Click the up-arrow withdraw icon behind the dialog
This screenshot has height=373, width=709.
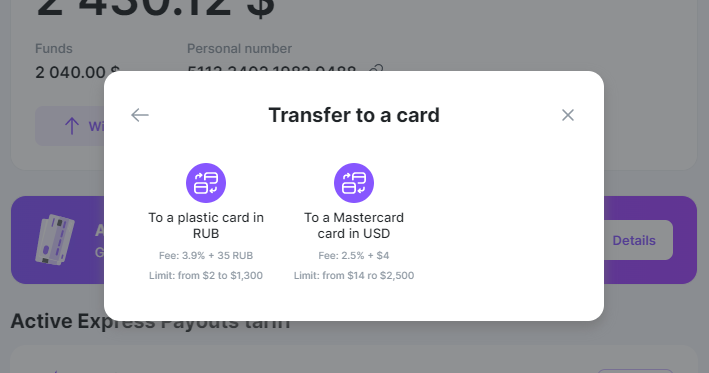tap(71, 126)
